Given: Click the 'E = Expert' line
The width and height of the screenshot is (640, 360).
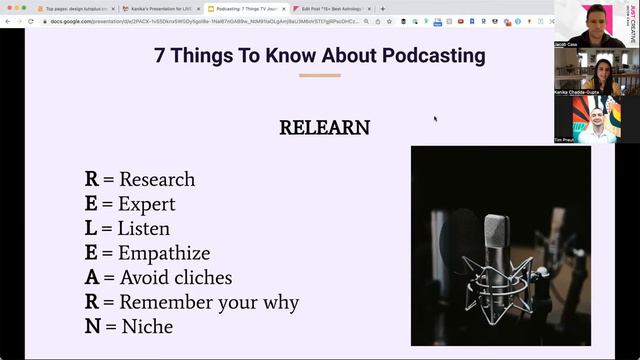Looking at the screenshot, I should 130,204.
